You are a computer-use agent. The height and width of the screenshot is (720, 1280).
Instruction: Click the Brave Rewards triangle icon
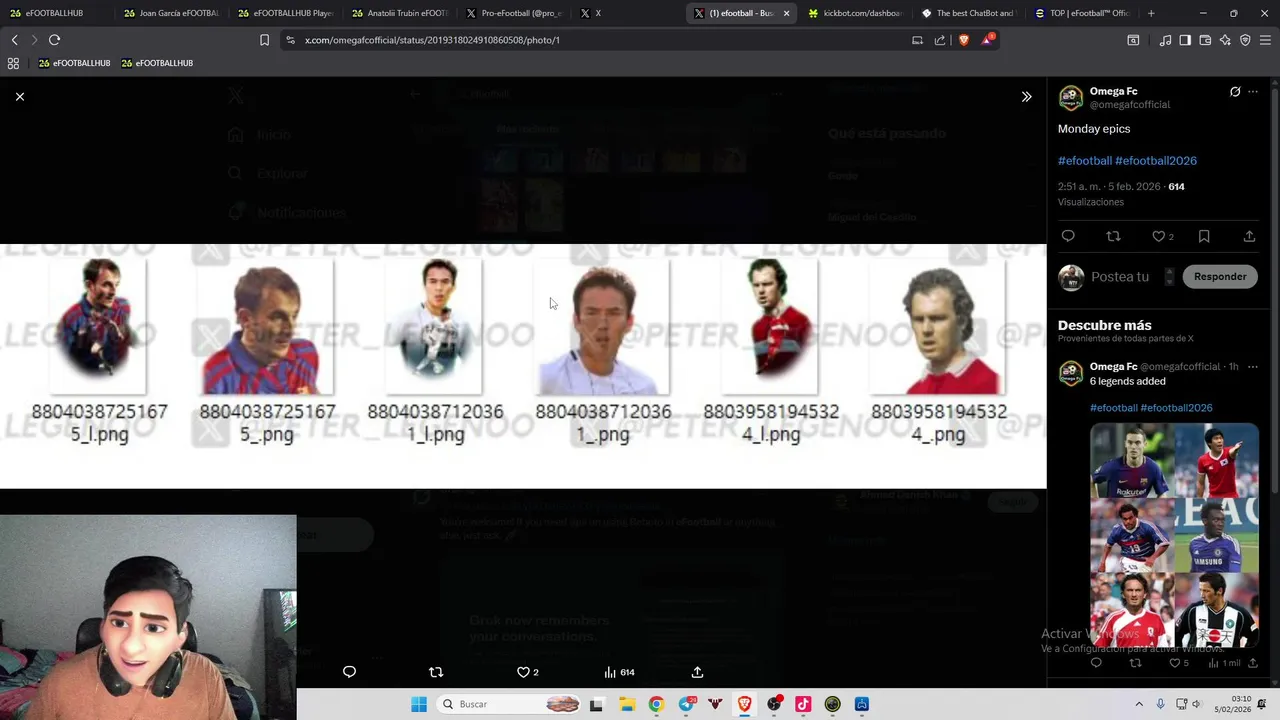pyautogui.click(x=987, y=40)
